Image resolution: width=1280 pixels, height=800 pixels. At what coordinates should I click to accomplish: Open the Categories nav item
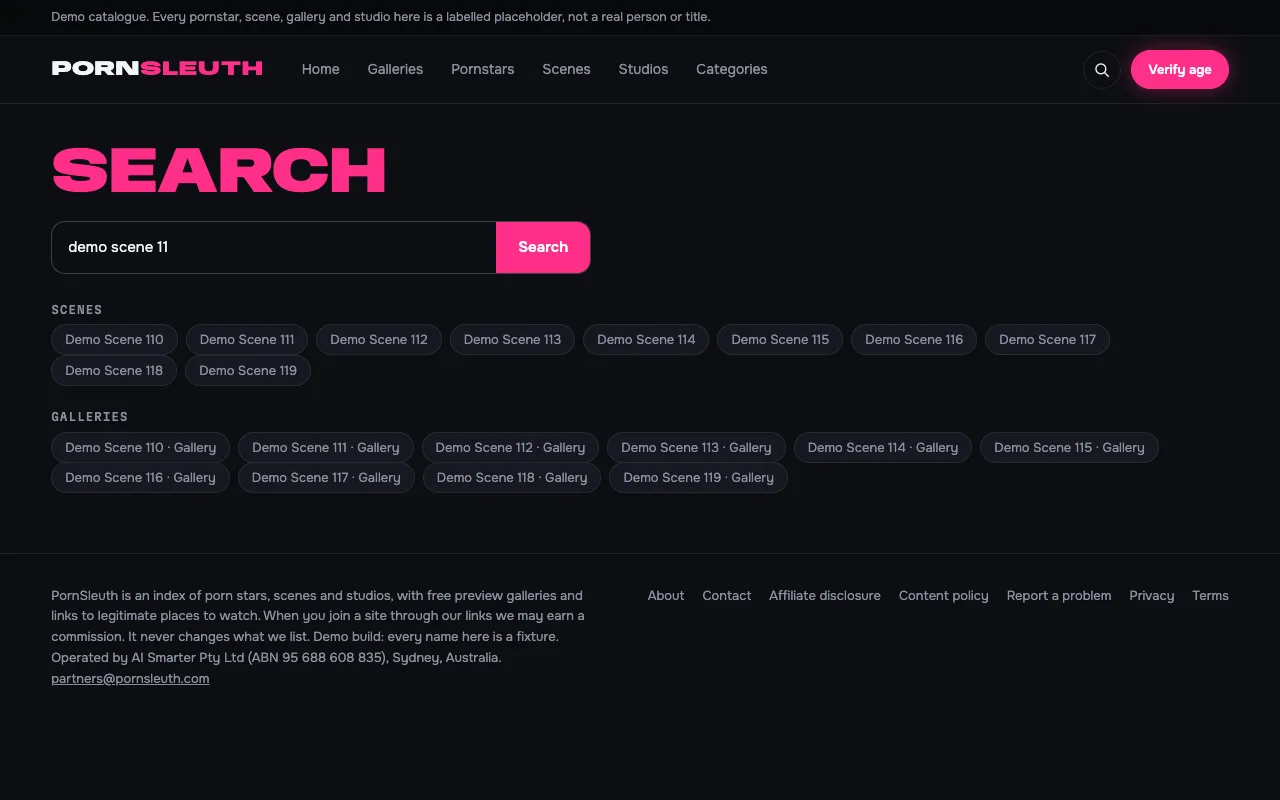pyautogui.click(x=732, y=69)
